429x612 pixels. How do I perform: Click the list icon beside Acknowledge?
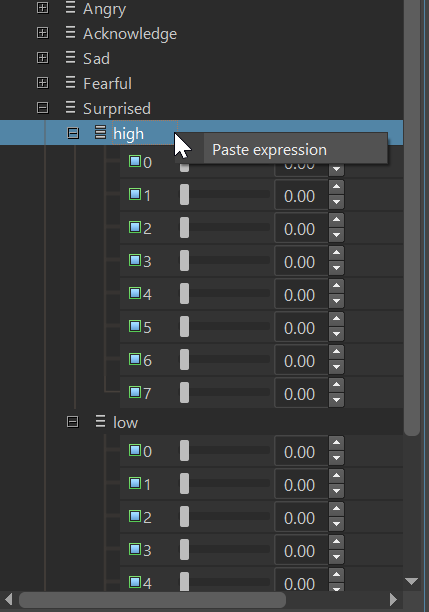70,32
